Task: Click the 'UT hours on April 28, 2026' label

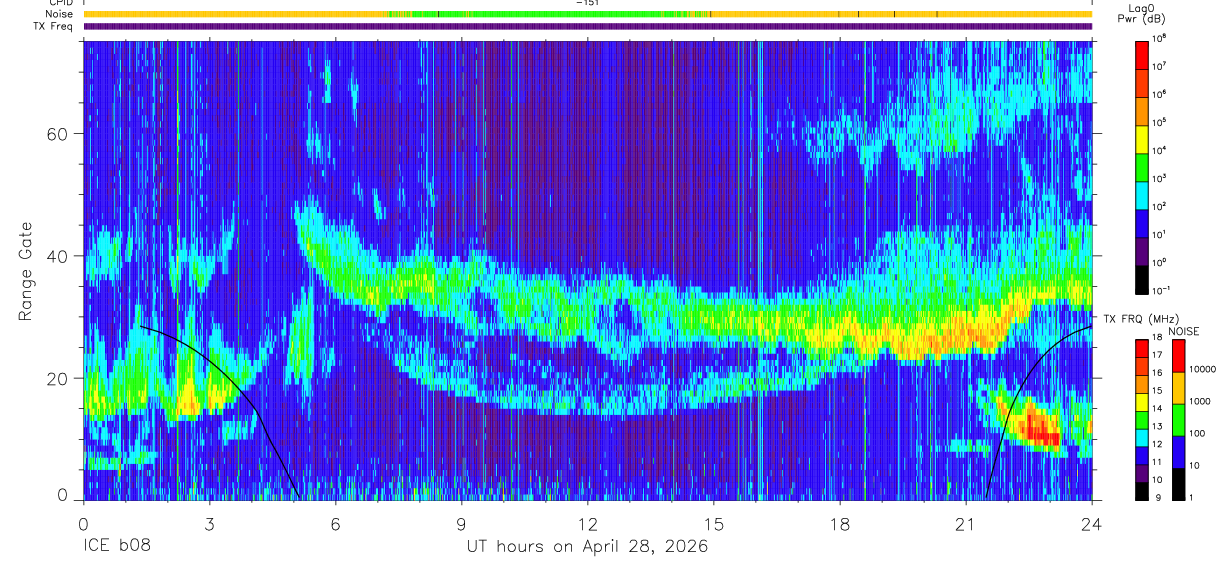Action: (x=587, y=546)
